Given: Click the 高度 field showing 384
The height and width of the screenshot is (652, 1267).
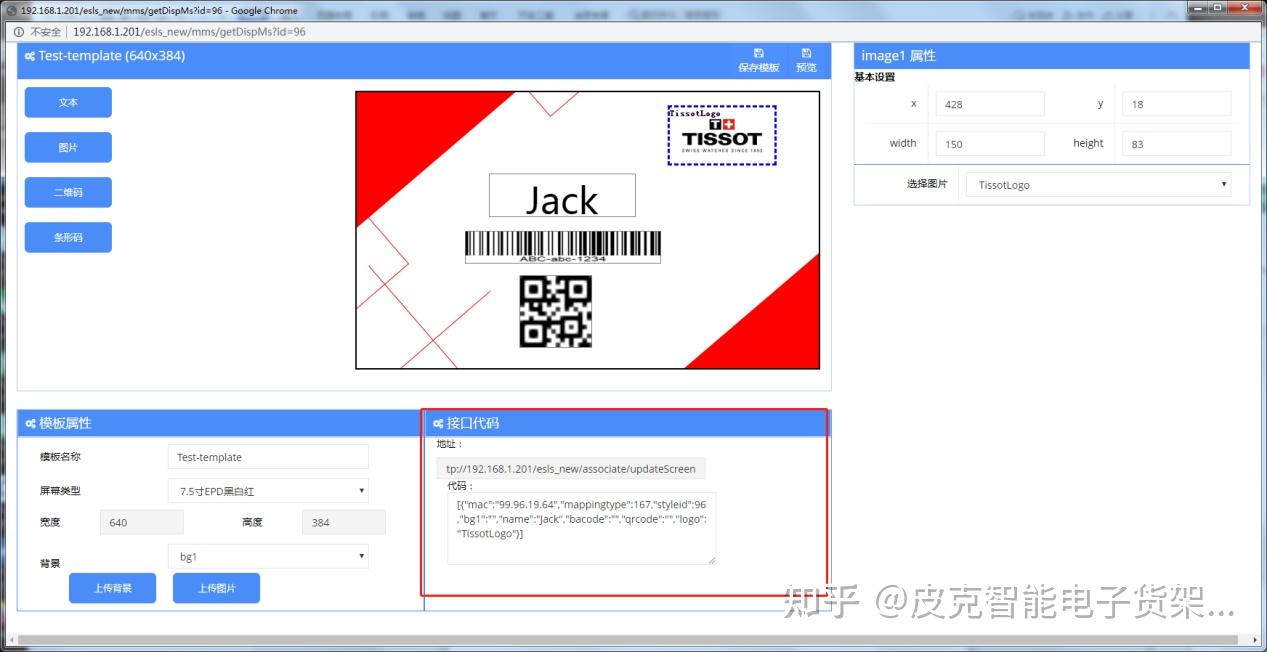Looking at the screenshot, I should 343,522.
